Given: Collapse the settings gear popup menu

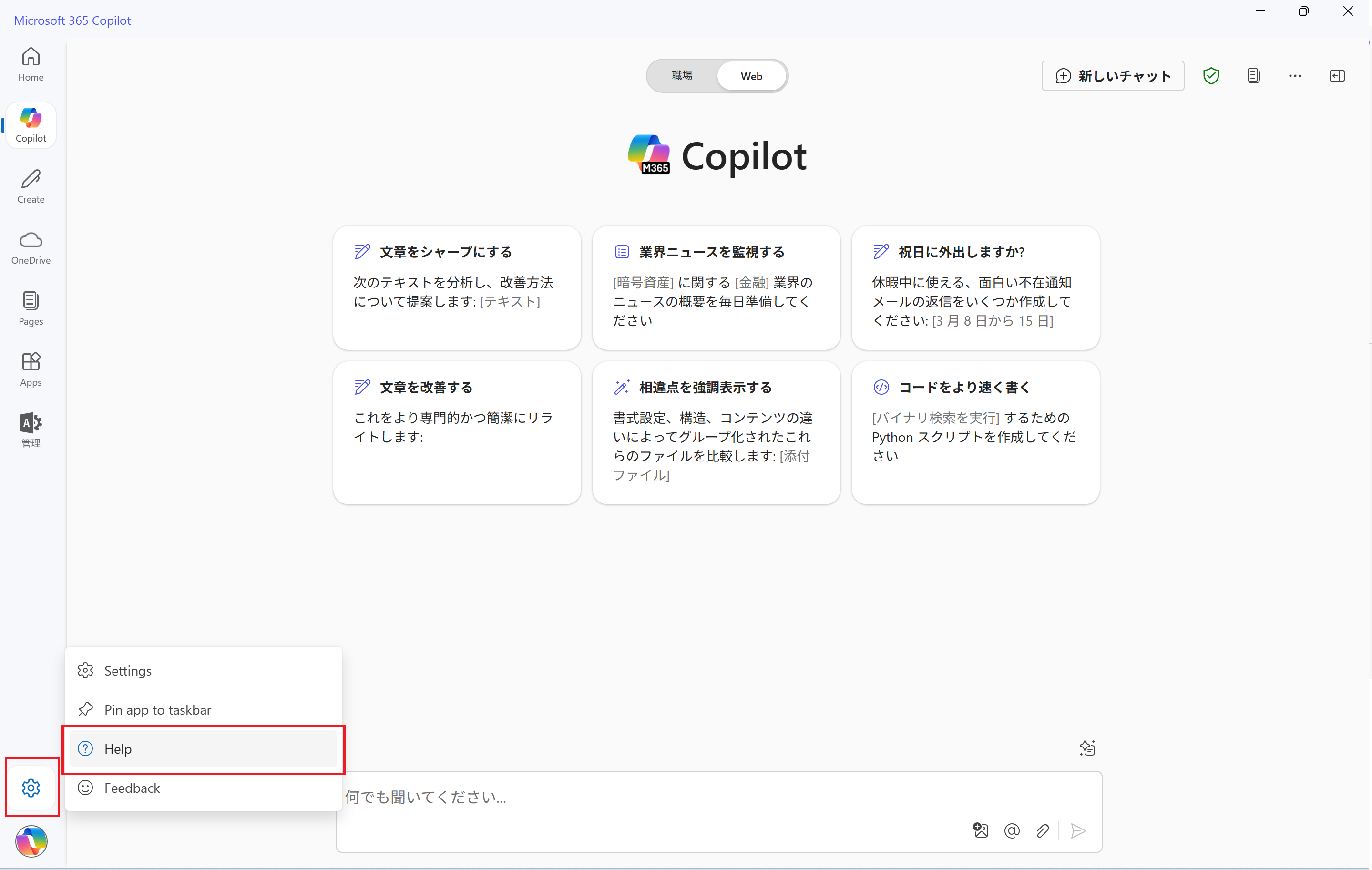Looking at the screenshot, I should coord(31,788).
